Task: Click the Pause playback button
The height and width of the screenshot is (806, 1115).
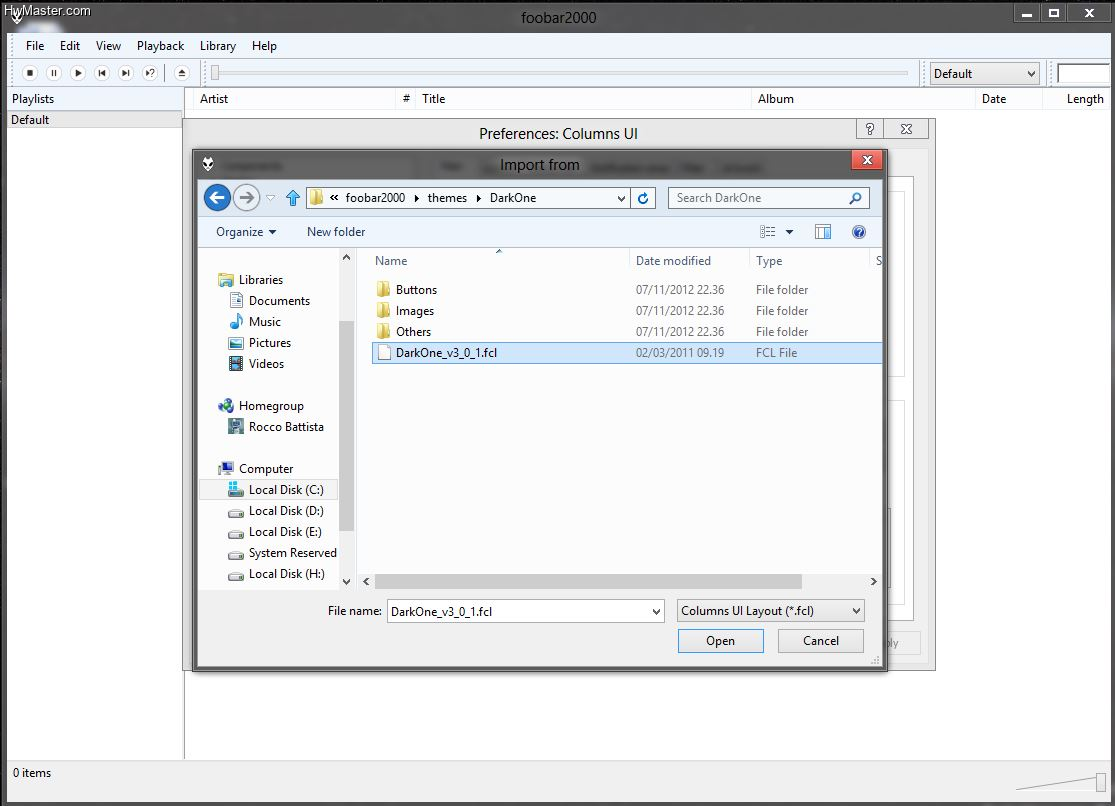Action: (54, 73)
